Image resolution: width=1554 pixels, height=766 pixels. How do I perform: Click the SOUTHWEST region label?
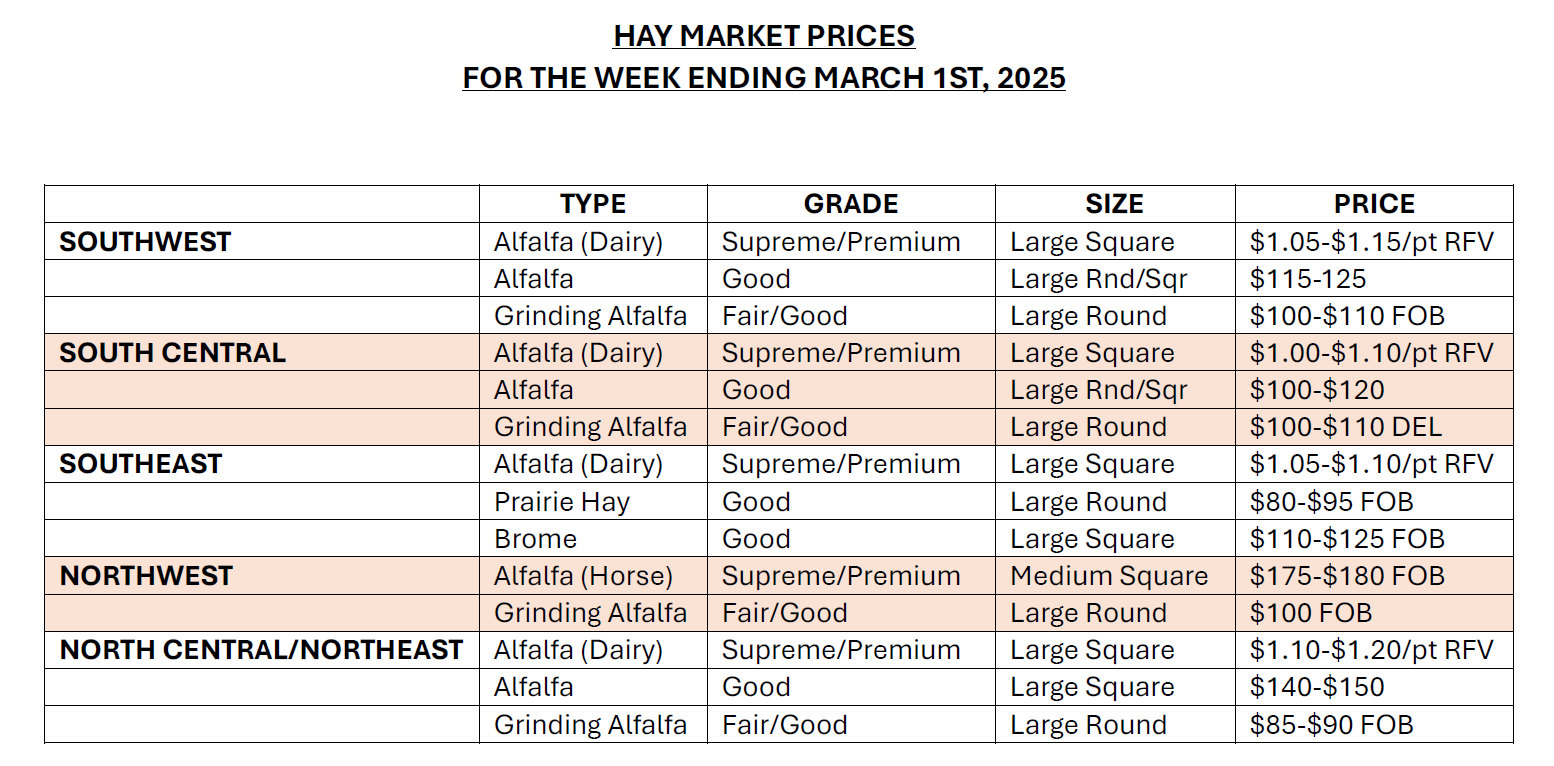(145, 242)
